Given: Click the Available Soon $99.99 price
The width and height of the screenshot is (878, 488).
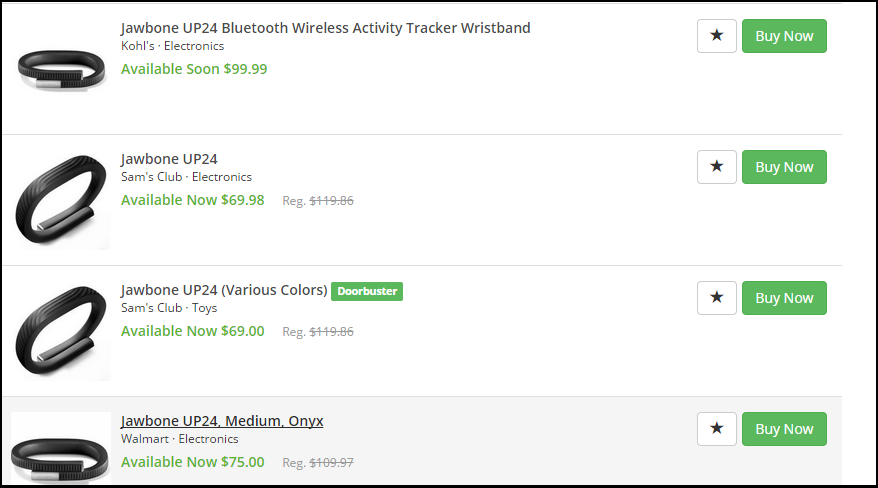Looking at the screenshot, I should pos(194,69).
